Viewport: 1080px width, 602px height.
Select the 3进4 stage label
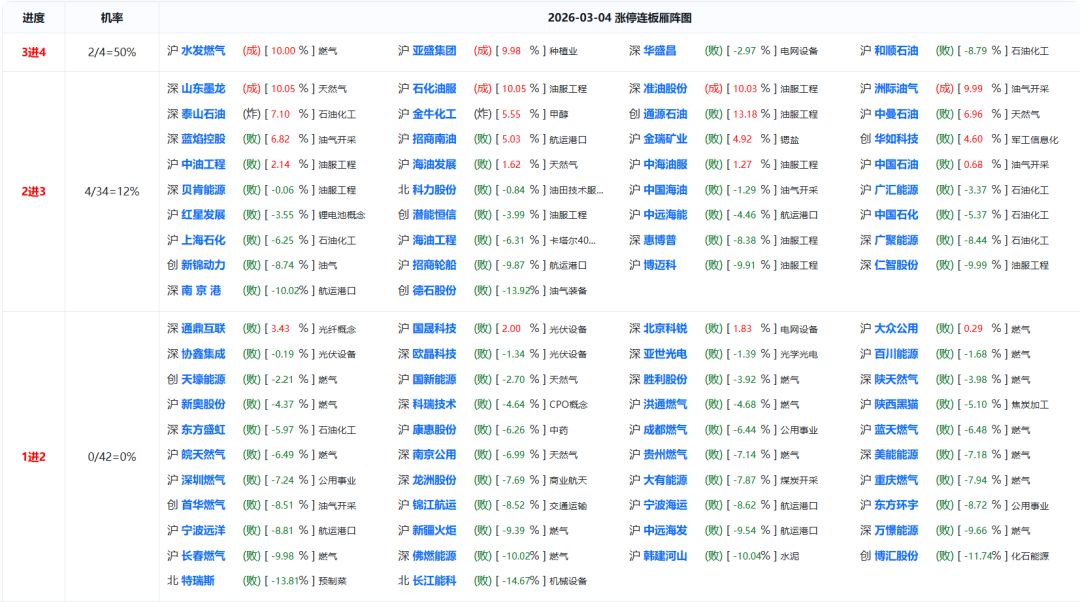click(33, 52)
